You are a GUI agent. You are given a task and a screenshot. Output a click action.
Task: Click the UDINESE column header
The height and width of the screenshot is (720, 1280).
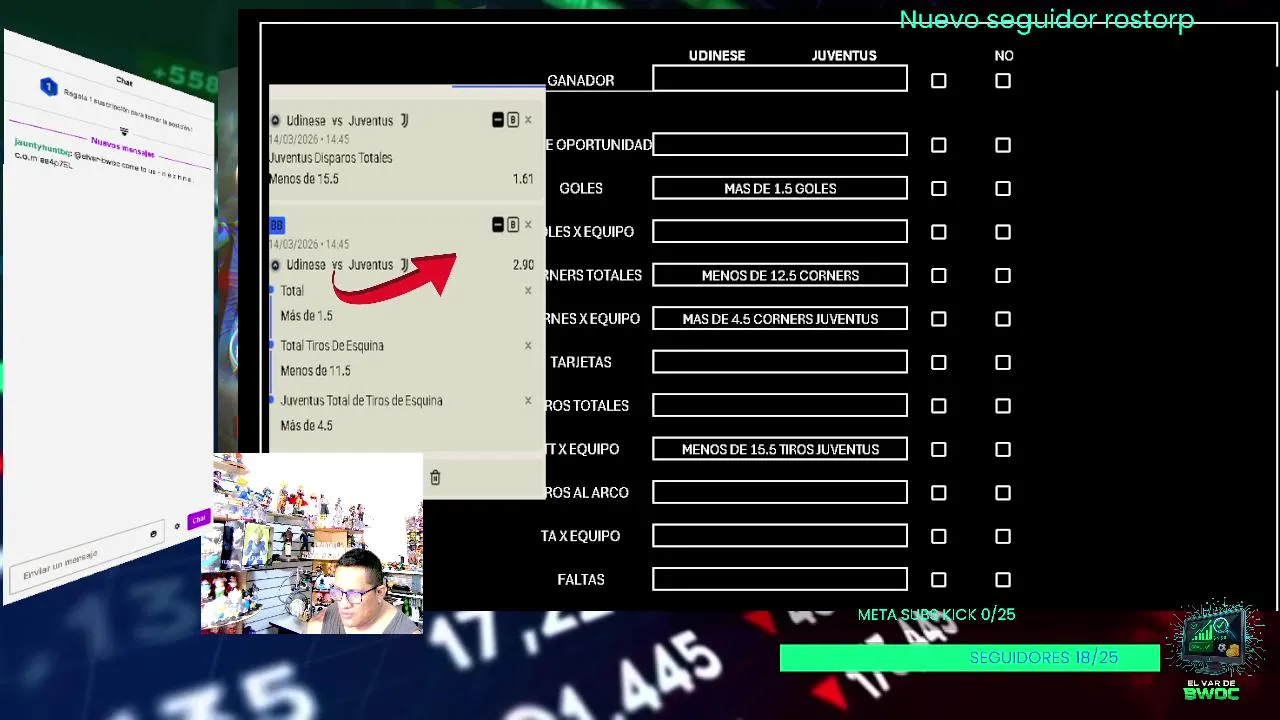point(717,56)
